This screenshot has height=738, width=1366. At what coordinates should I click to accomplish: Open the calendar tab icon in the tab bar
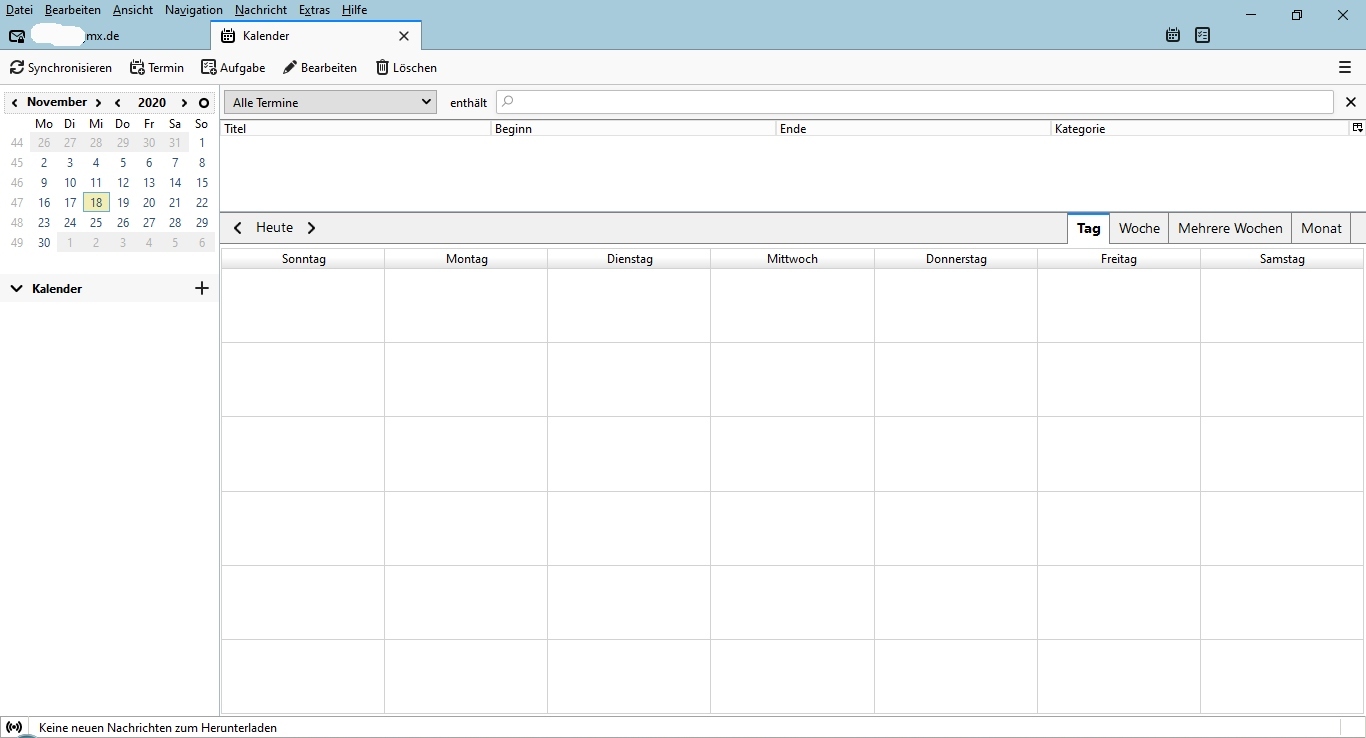point(1173,35)
